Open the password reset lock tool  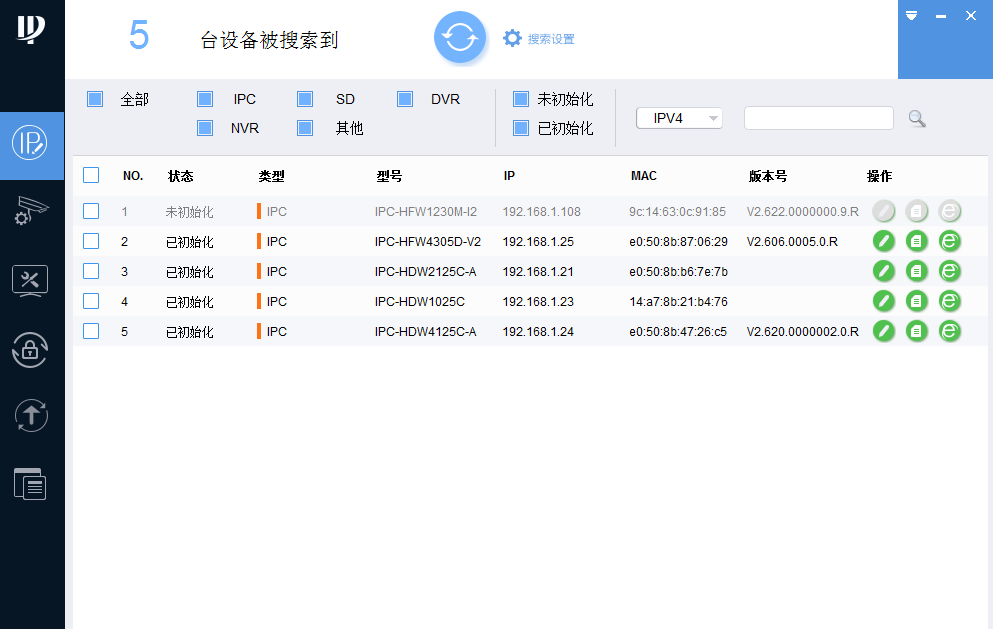pyautogui.click(x=30, y=348)
